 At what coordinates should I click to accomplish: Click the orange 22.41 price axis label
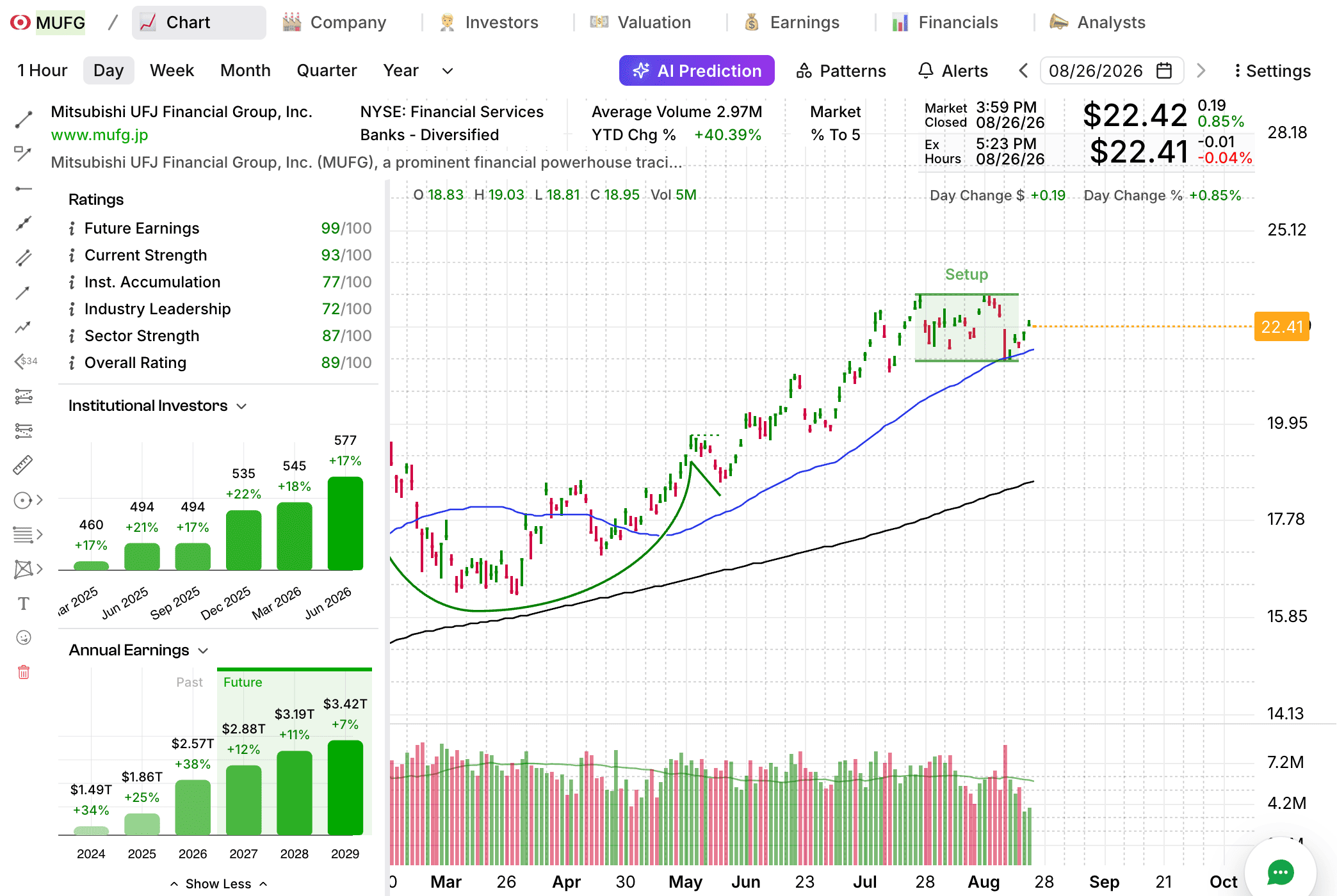pos(1282,326)
